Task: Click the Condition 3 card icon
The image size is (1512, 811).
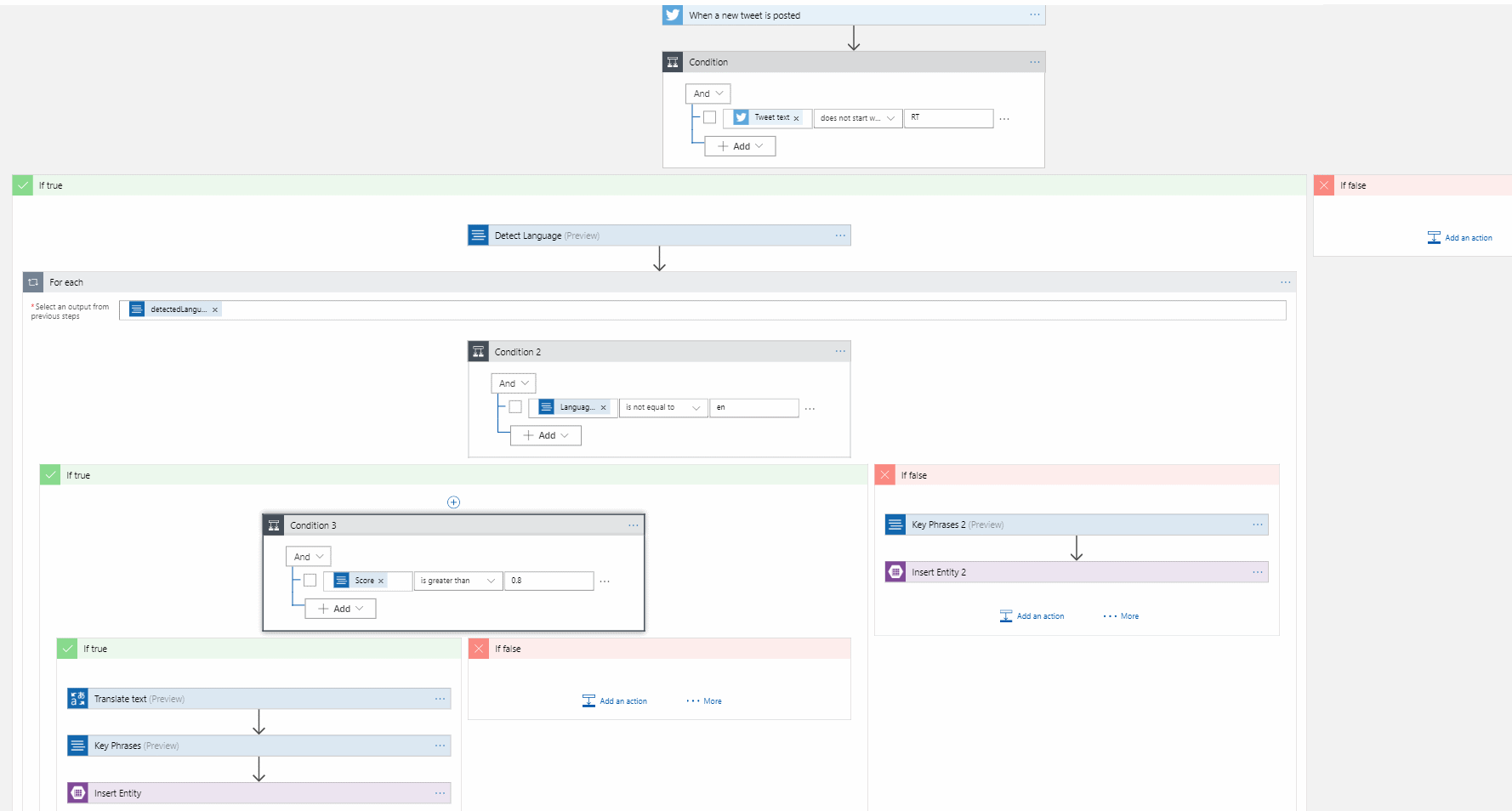Action: click(x=274, y=525)
